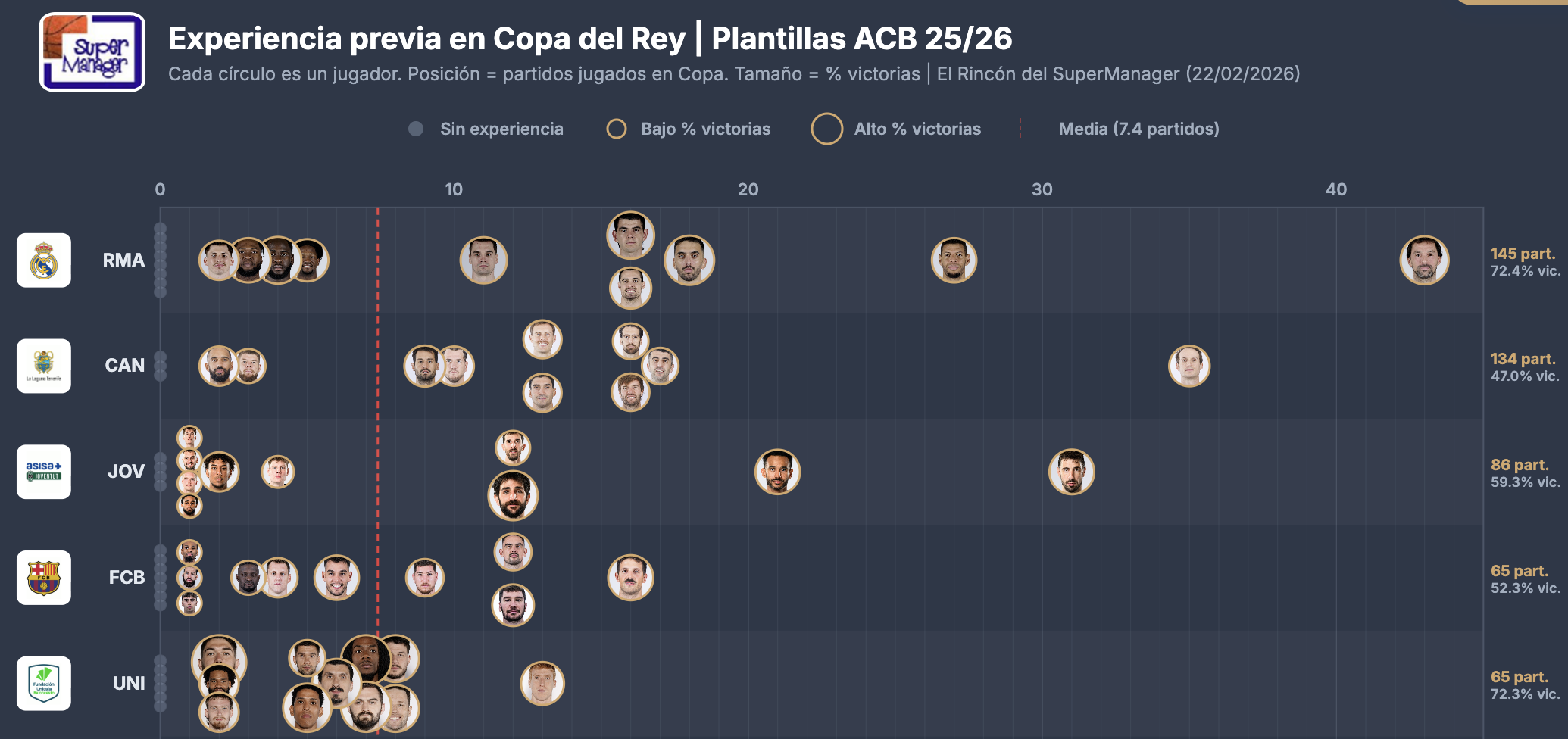Click the Unicaja team logo
Viewport: 1568px width, 739px height.
(x=44, y=683)
